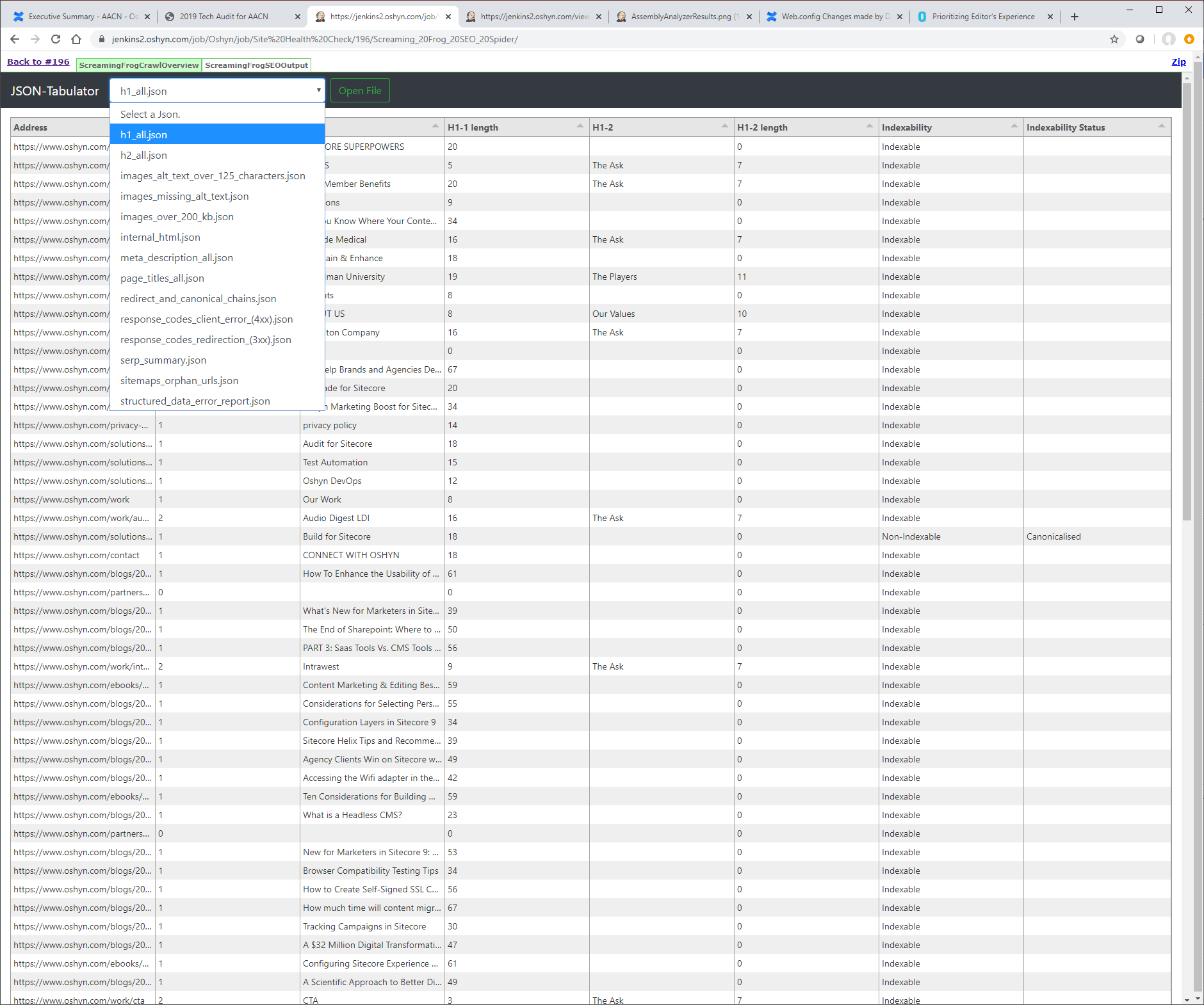Image resolution: width=1204 pixels, height=1005 pixels.
Task: Click the 'Our Values' H1-2 cell
Action: [x=662, y=314]
